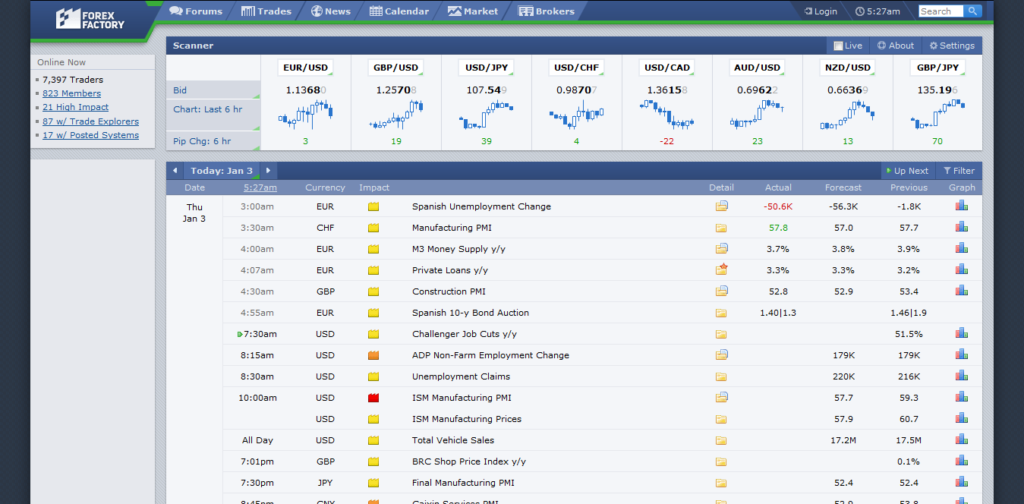Open the calendar Filter options
Viewport: 1024px width, 504px height.
[959, 171]
